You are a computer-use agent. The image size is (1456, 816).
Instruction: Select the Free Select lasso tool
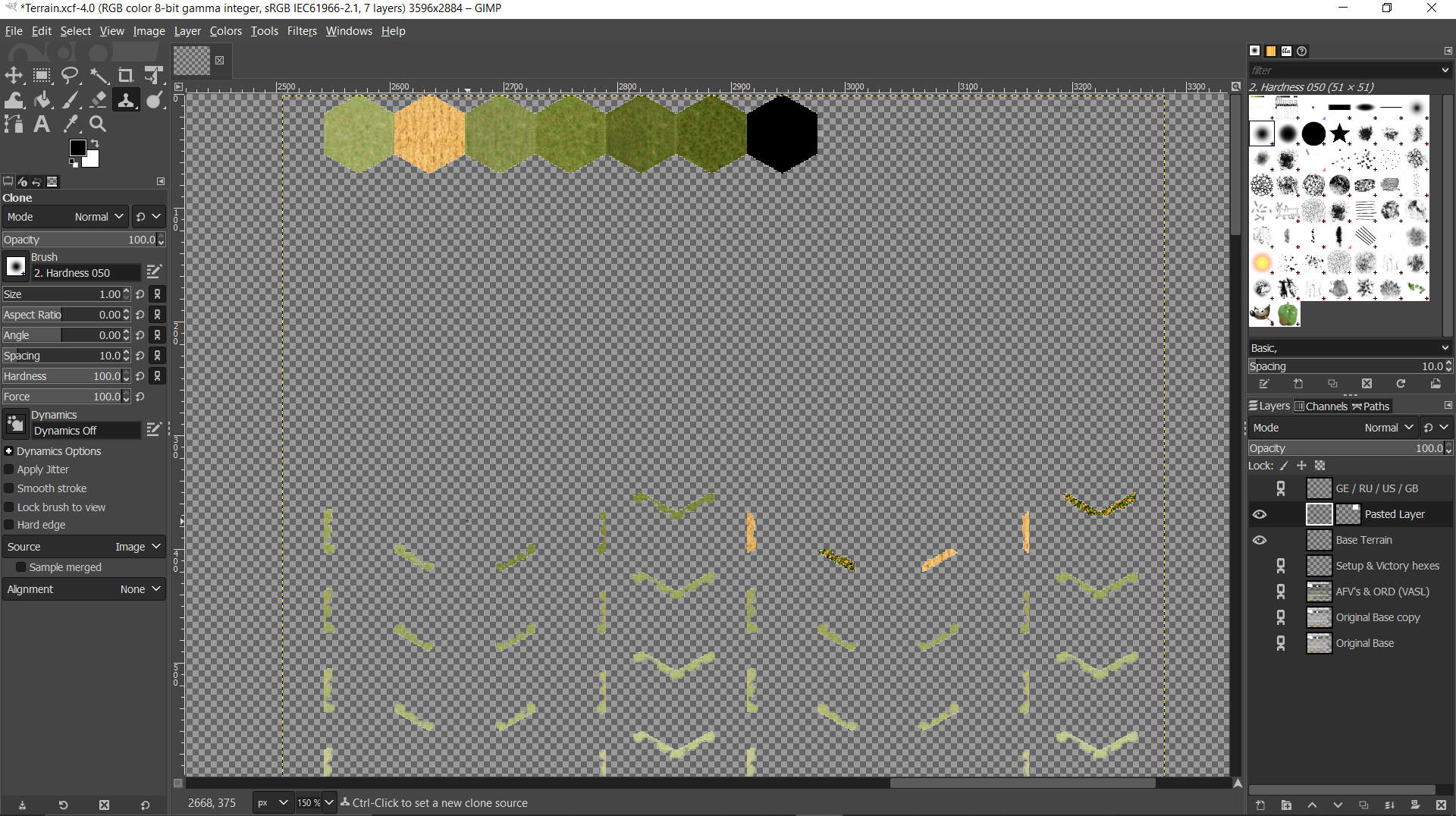[x=70, y=75]
